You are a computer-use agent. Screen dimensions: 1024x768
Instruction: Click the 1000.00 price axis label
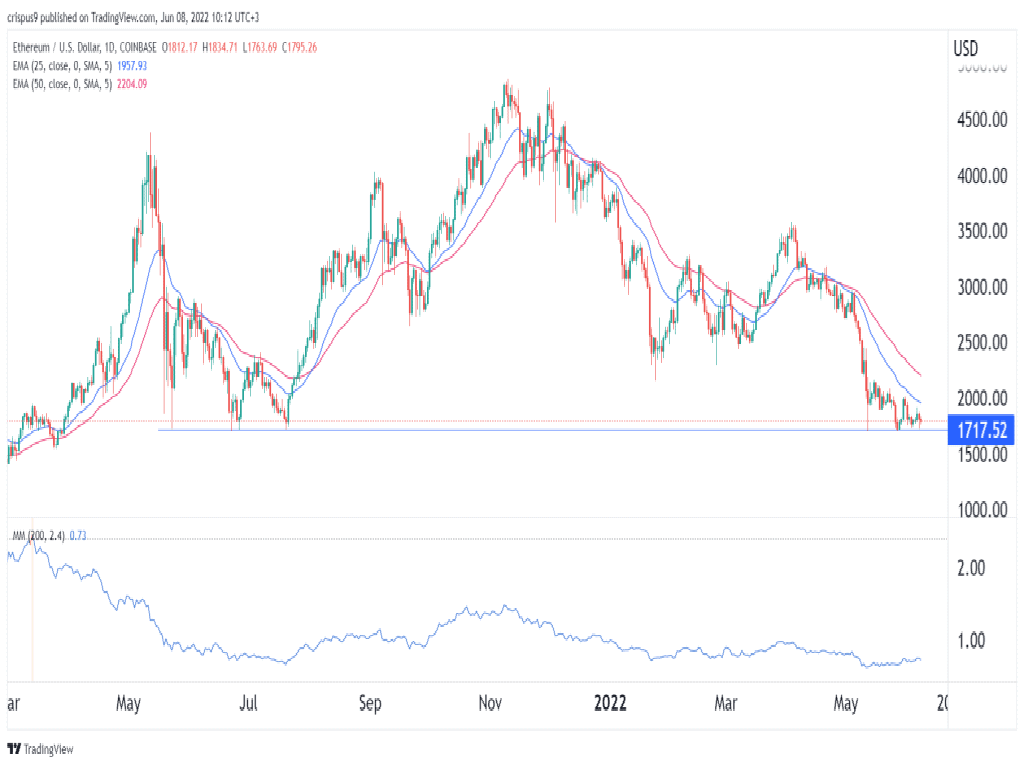point(978,510)
